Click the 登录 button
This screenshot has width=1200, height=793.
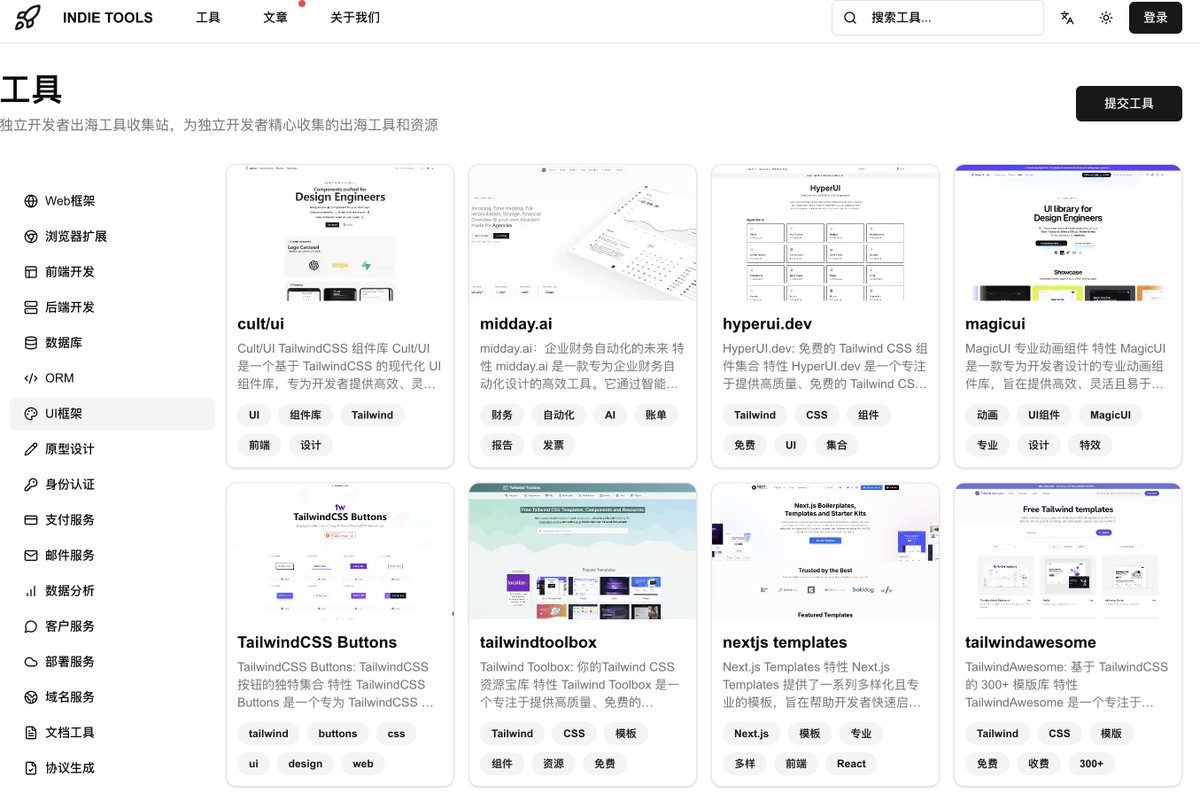pyautogui.click(x=1155, y=17)
